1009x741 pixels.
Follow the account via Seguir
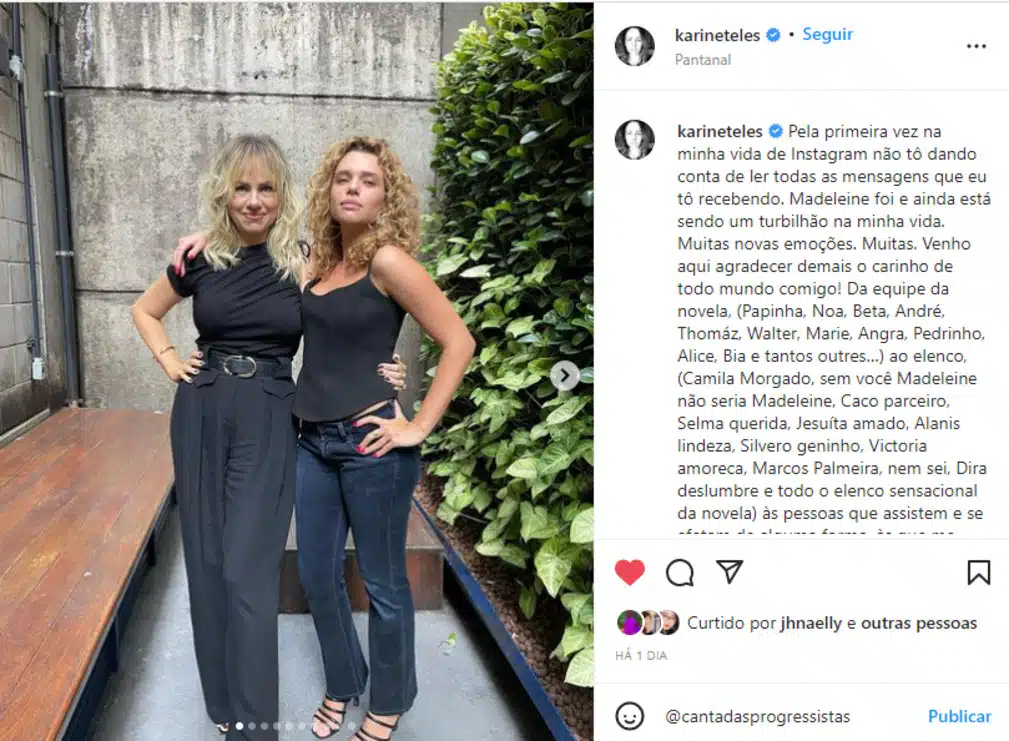point(827,34)
